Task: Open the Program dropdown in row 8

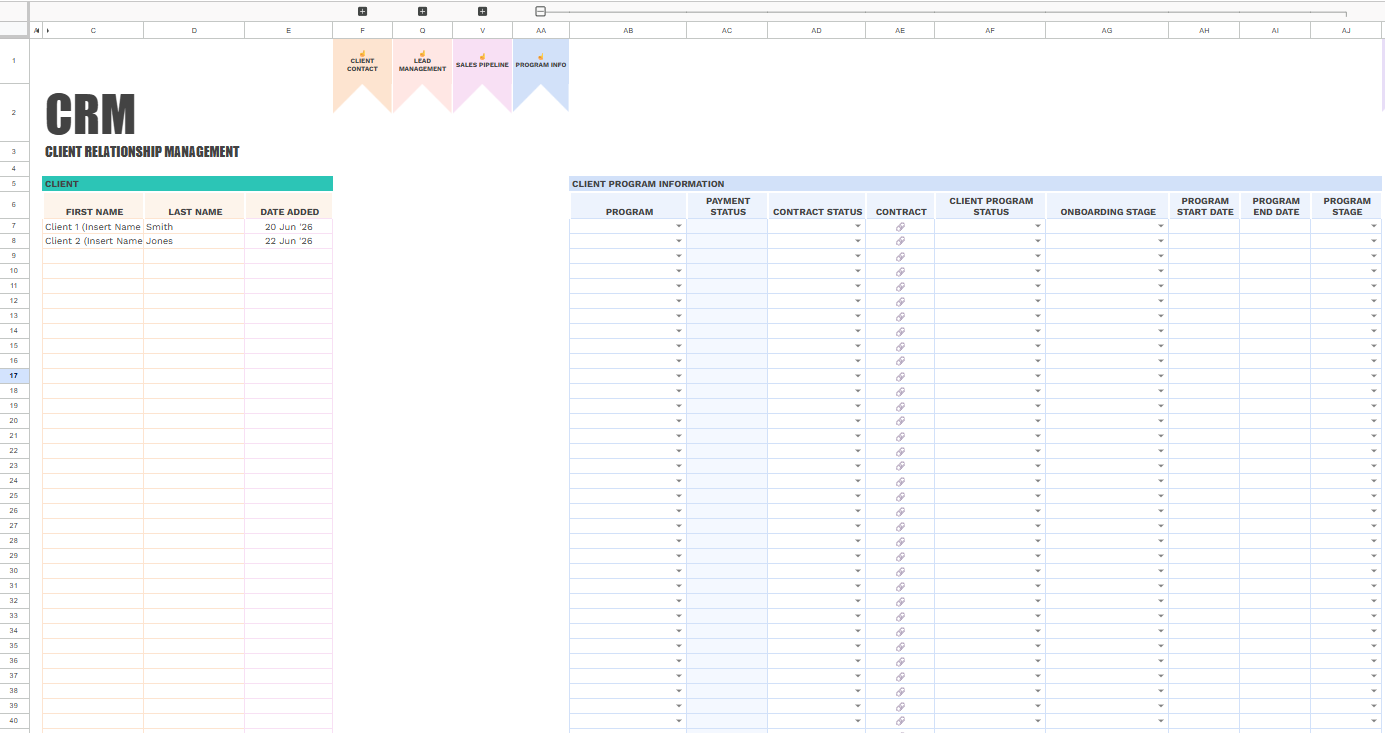Action: click(679, 242)
